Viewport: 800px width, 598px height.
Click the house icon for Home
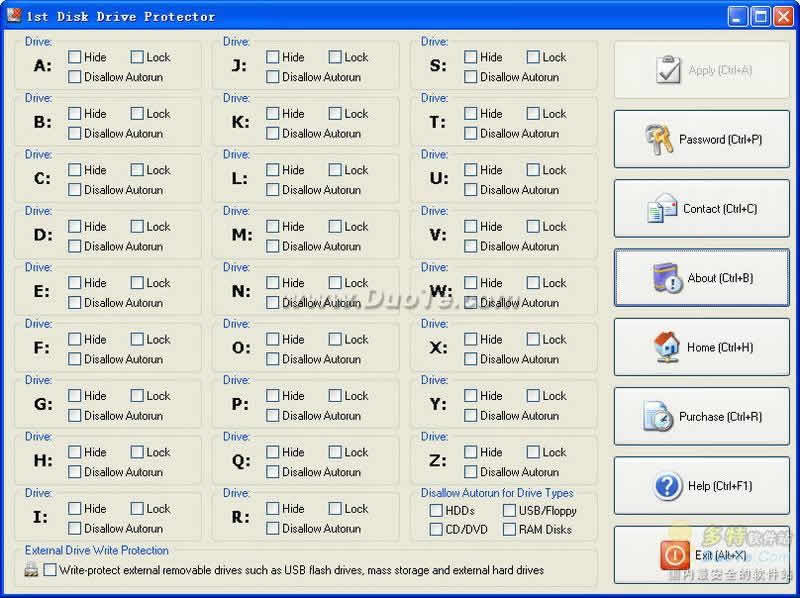[x=667, y=347]
